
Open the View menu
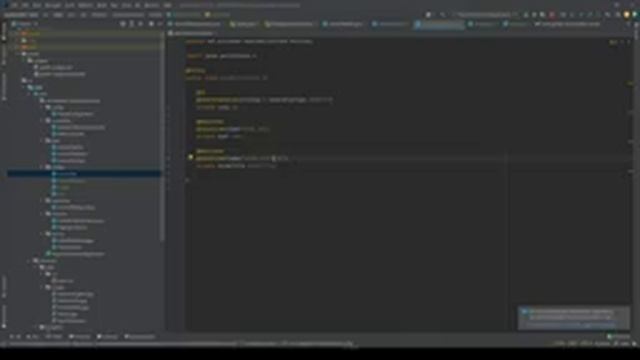pos(37,5)
